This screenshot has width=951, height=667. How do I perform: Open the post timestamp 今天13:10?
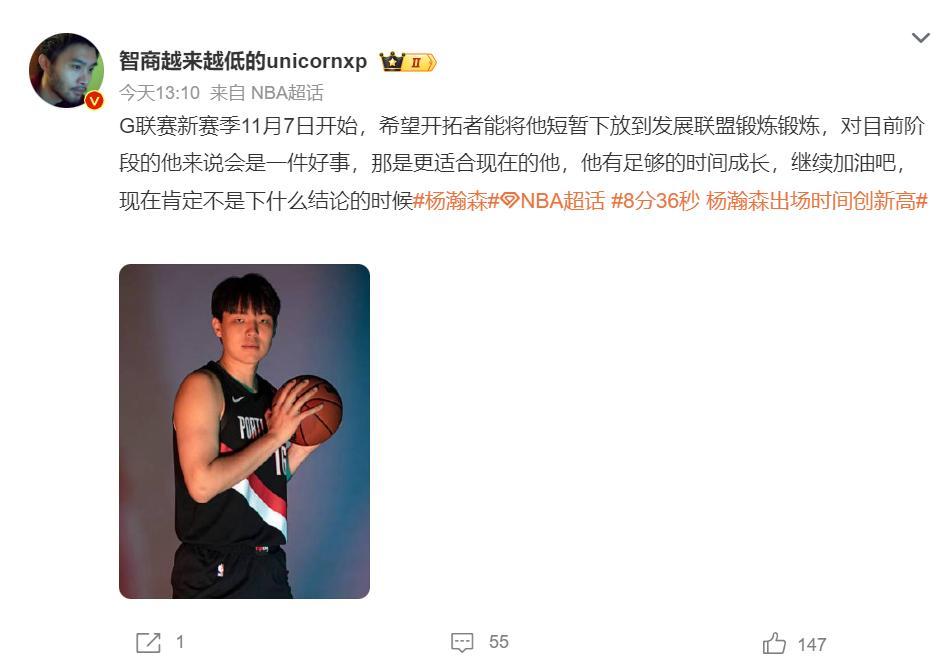click(x=160, y=93)
